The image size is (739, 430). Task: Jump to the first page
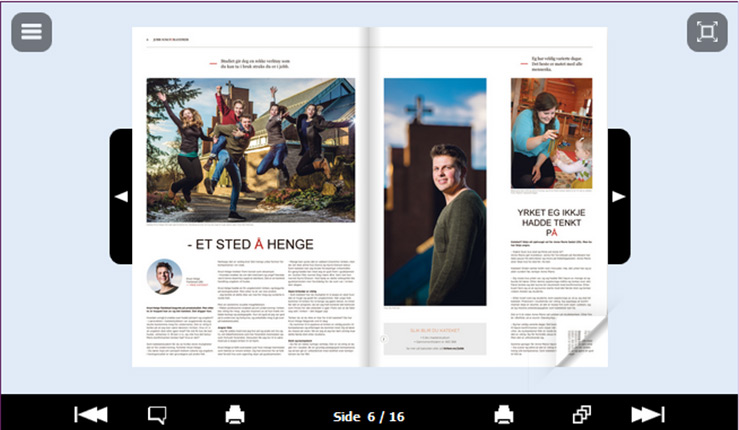tap(91, 415)
